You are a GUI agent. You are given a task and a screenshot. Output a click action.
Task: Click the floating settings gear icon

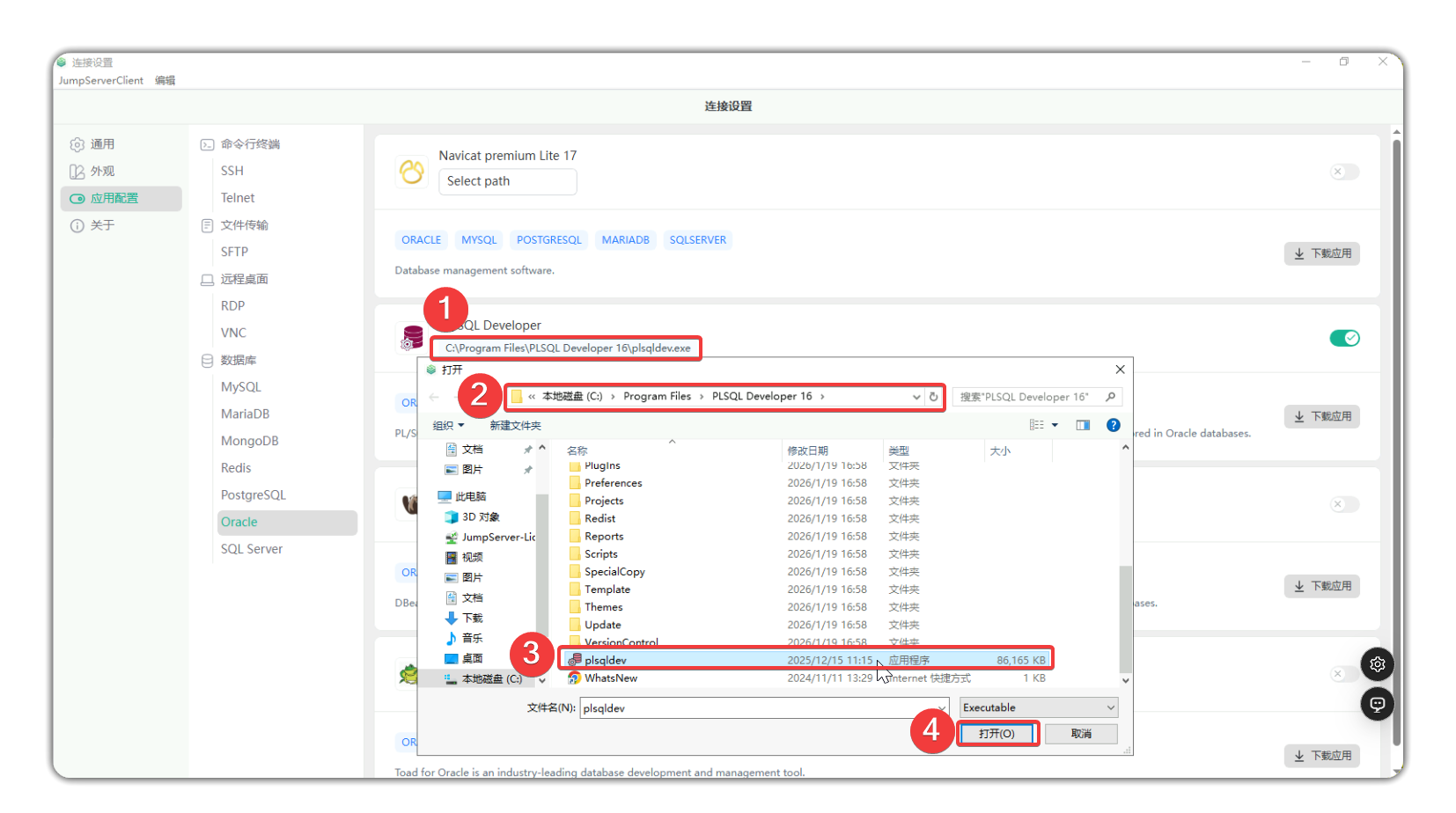(1377, 664)
